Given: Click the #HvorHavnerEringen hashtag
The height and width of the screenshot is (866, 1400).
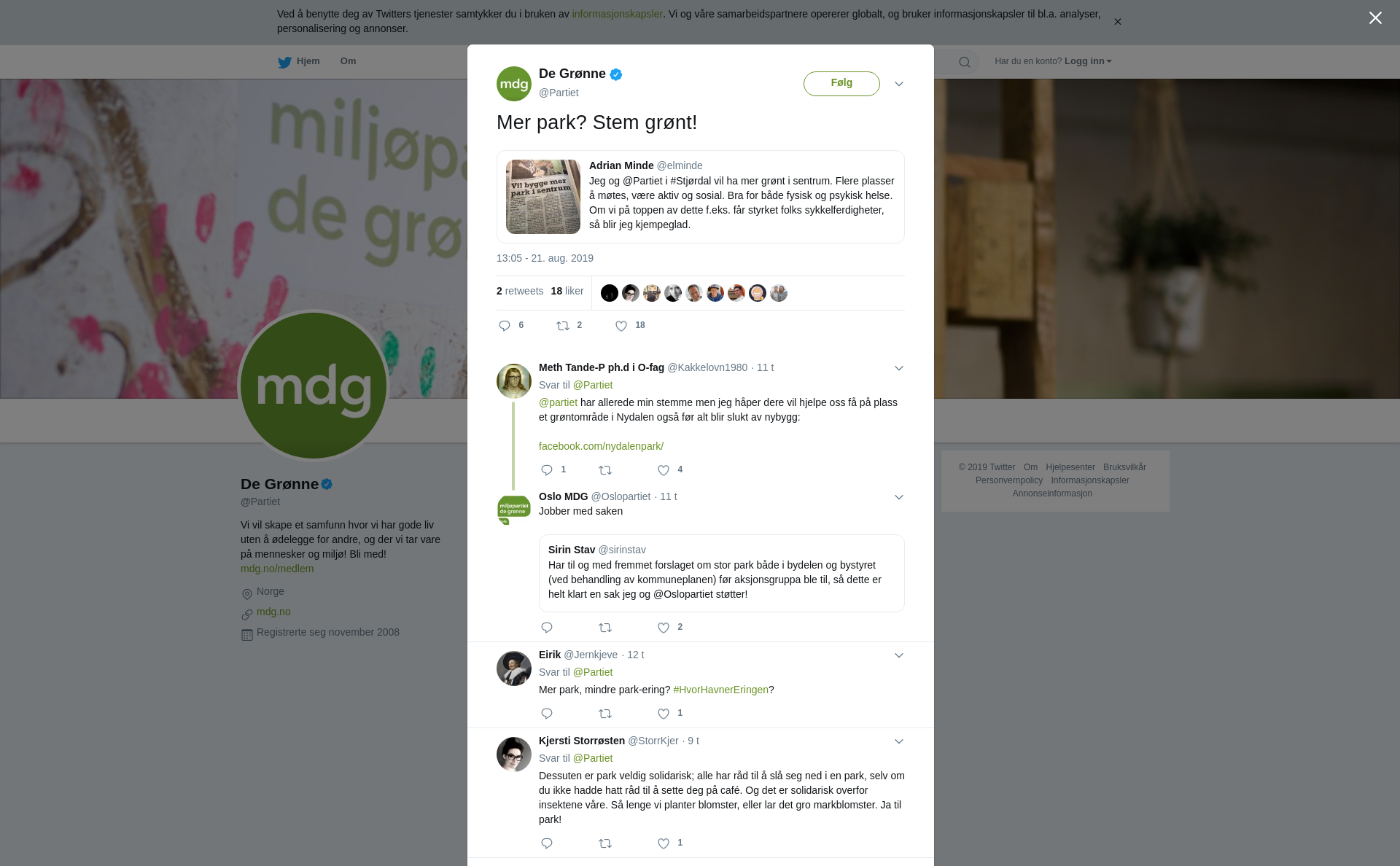Looking at the screenshot, I should (x=720, y=690).
